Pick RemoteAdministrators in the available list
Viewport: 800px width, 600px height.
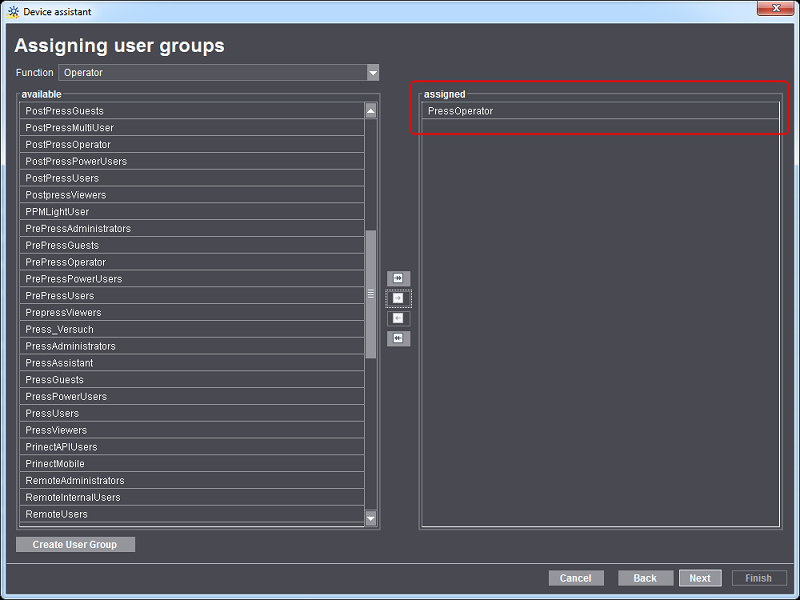190,481
